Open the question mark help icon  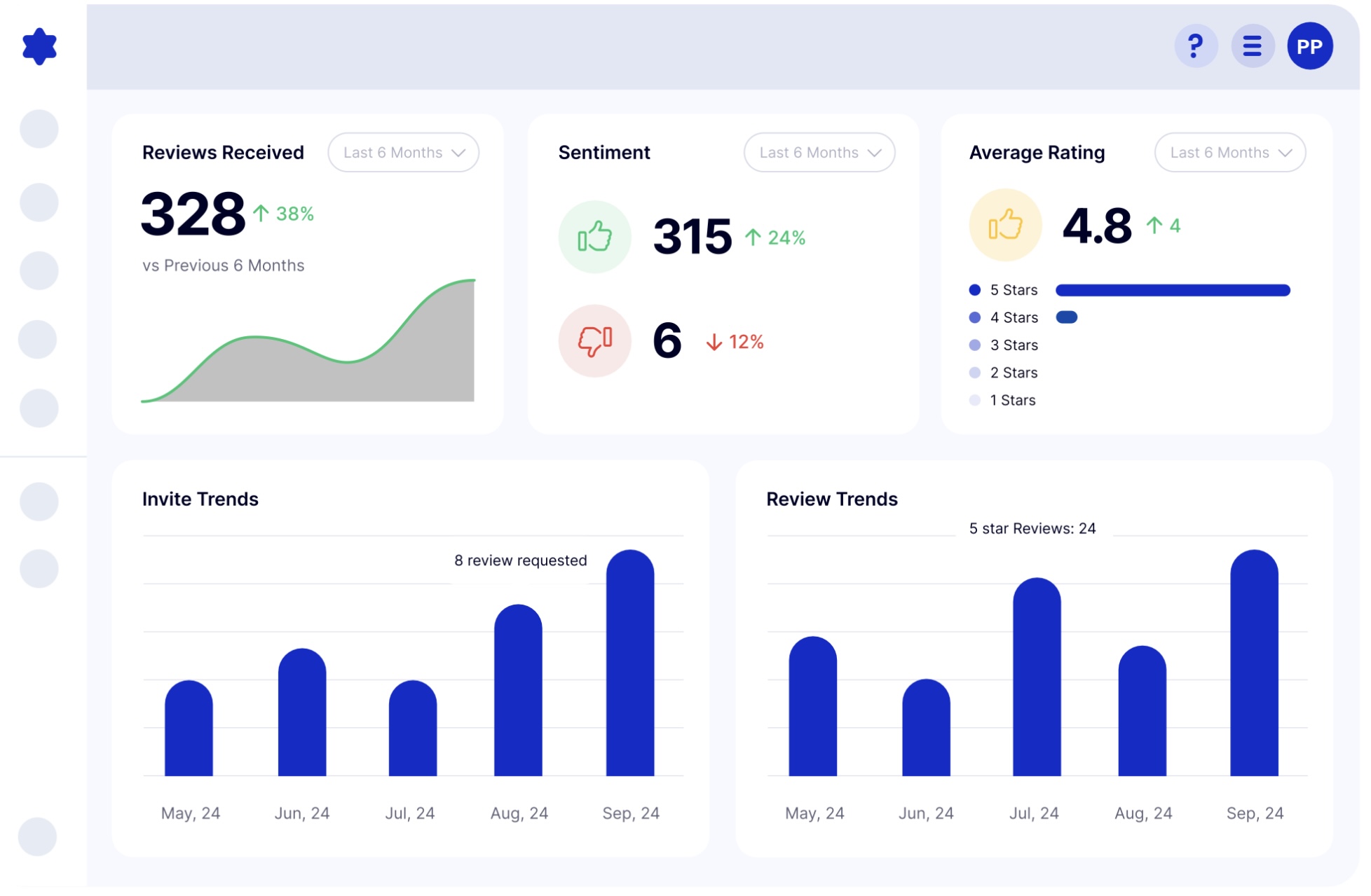click(1195, 46)
